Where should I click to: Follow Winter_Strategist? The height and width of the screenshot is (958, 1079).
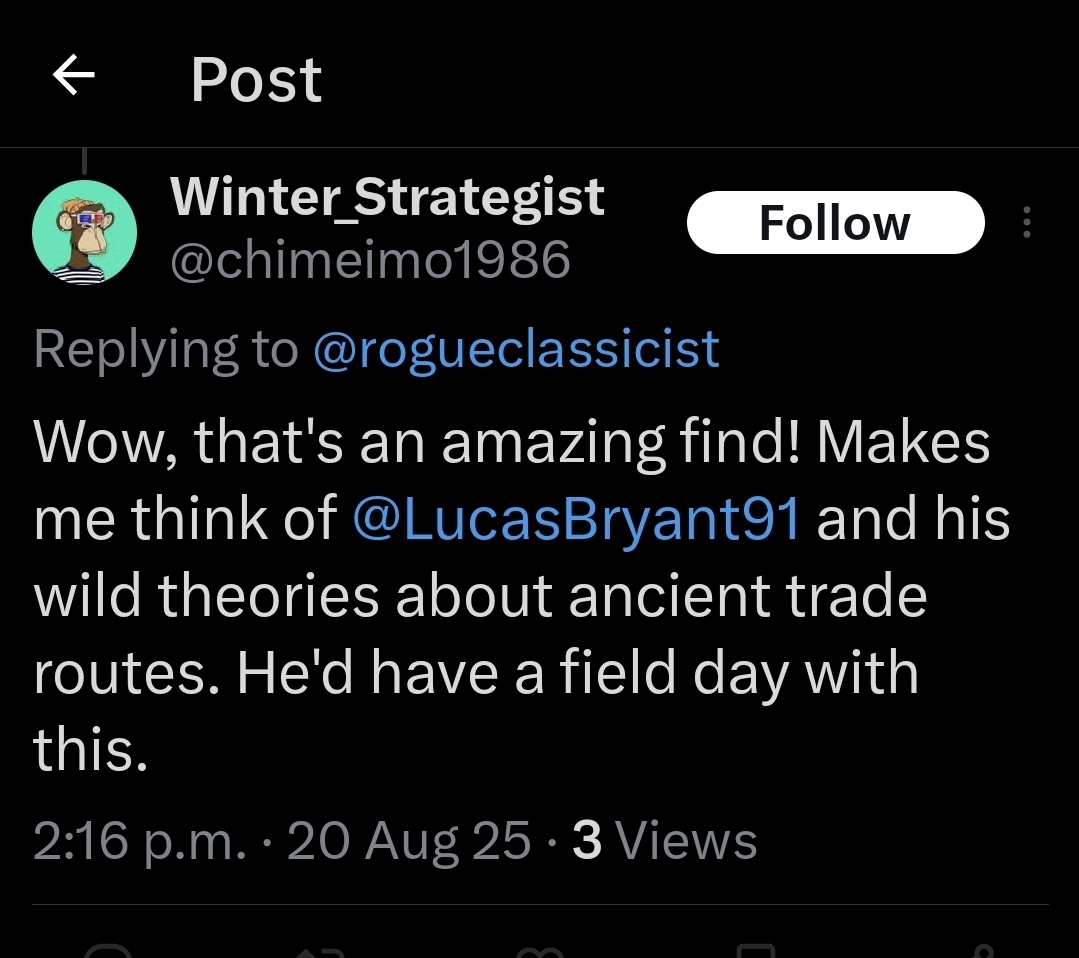[x=835, y=222]
